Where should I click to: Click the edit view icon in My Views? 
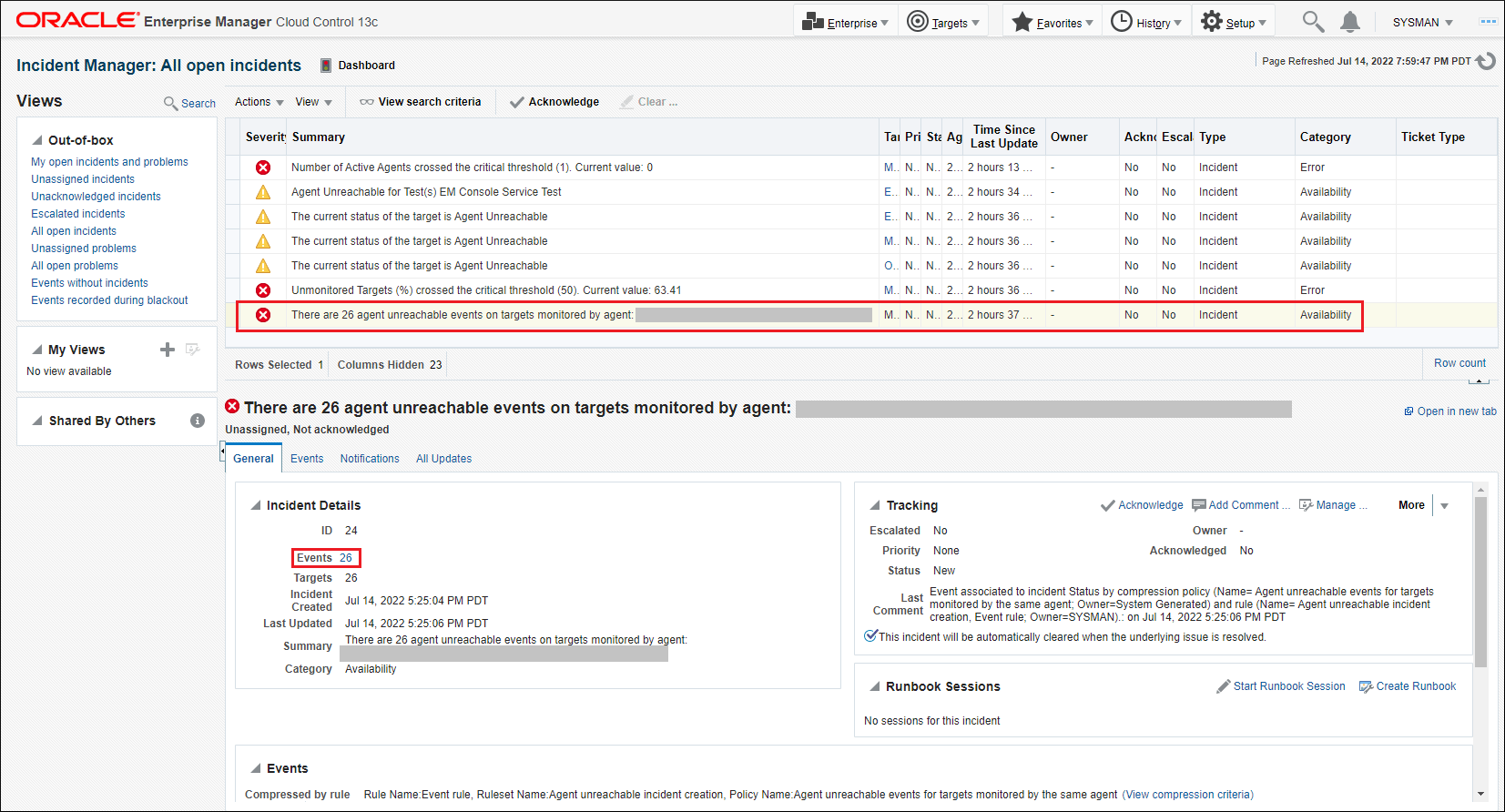(192, 350)
